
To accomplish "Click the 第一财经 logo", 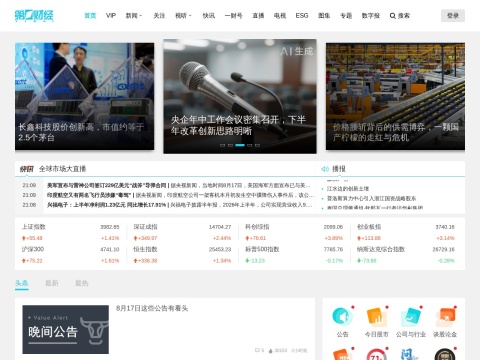I will coord(34,16).
